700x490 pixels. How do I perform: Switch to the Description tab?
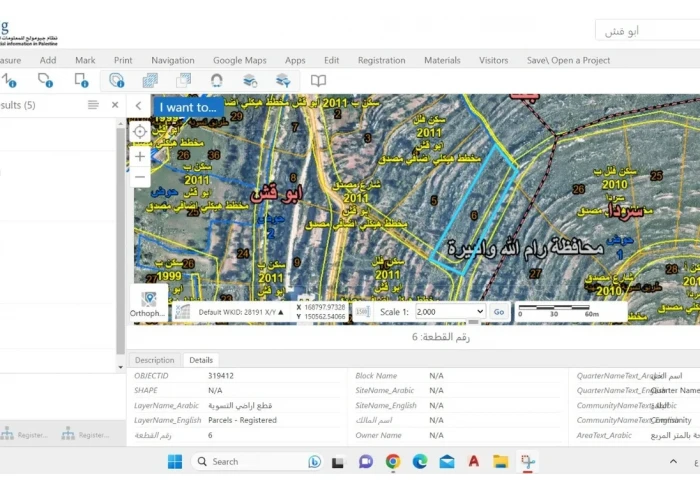pos(155,360)
